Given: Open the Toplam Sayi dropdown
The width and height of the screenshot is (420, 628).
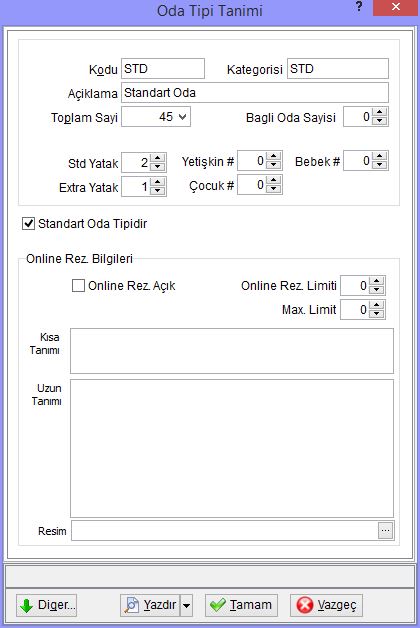Looking at the screenshot, I should point(183,117).
